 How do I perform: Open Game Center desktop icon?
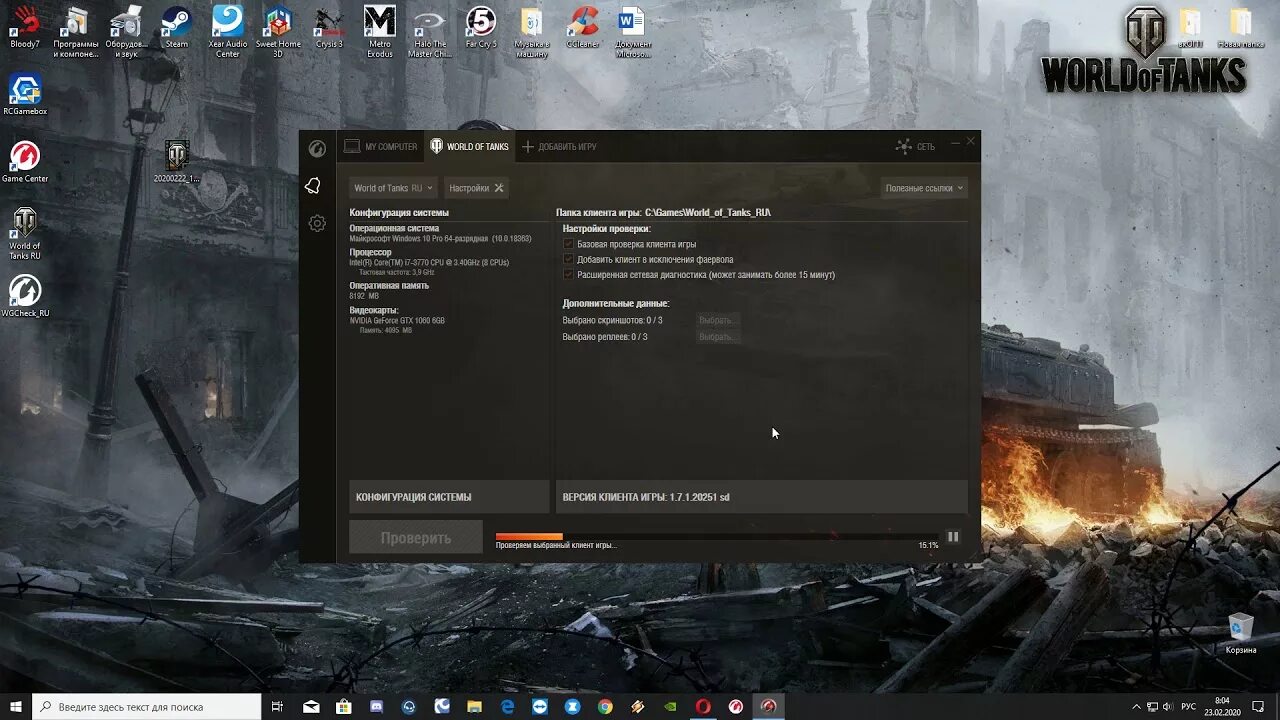(x=25, y=162)
